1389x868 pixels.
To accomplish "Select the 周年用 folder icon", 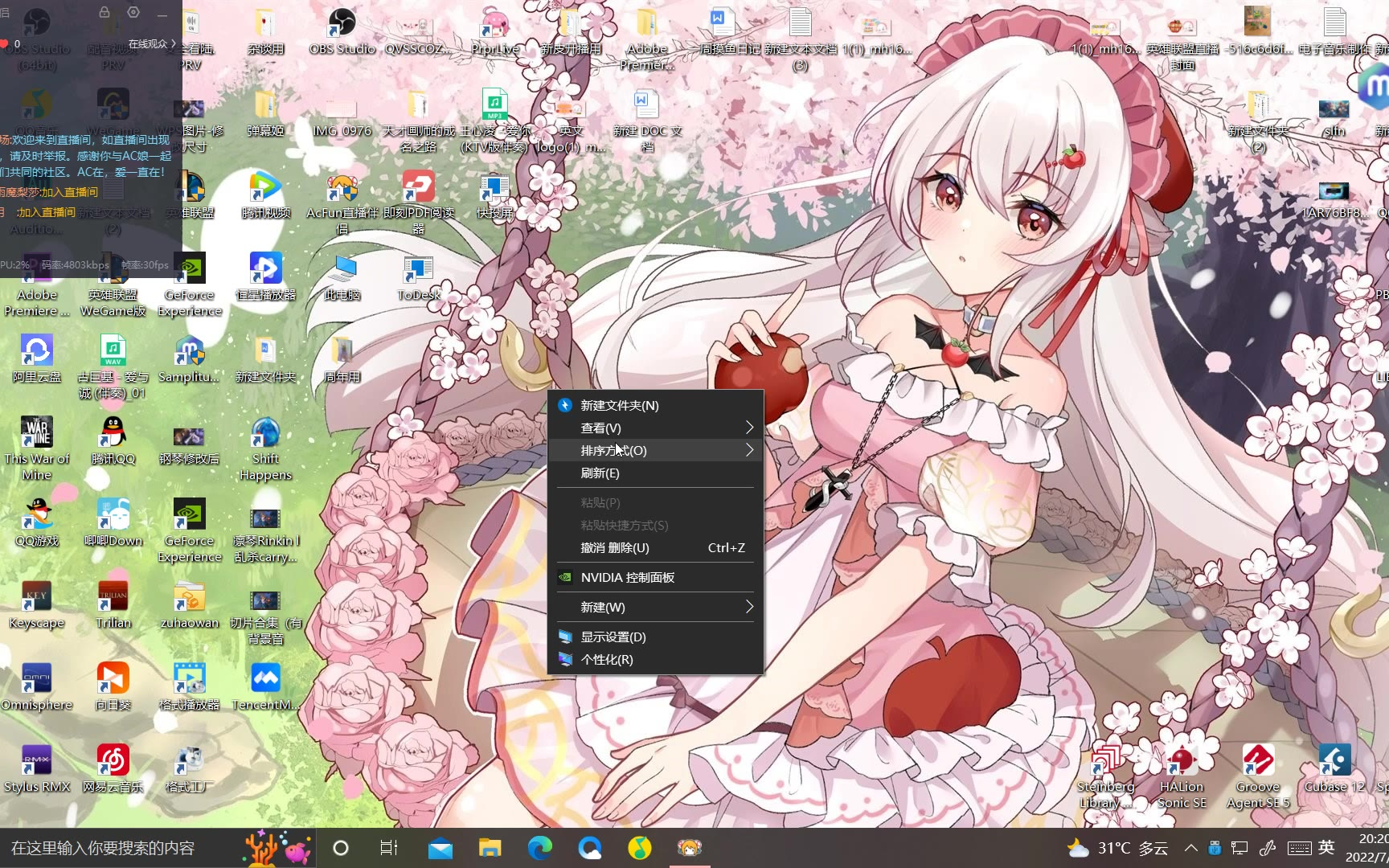I will pos(342,359).
